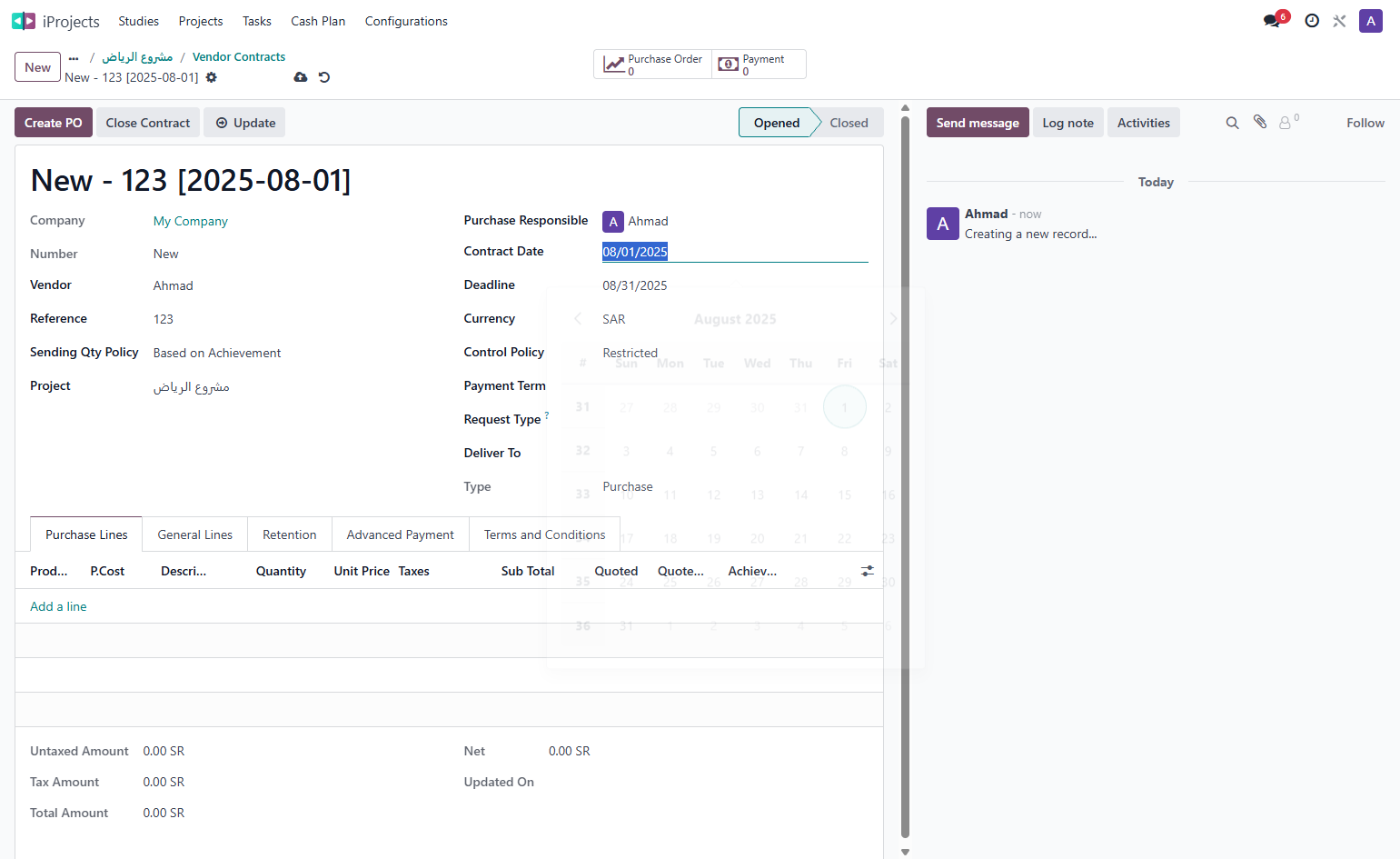Expand the breadcrumb ellipsis
This screenshot has height=859, width=1400.
(74, 57)
